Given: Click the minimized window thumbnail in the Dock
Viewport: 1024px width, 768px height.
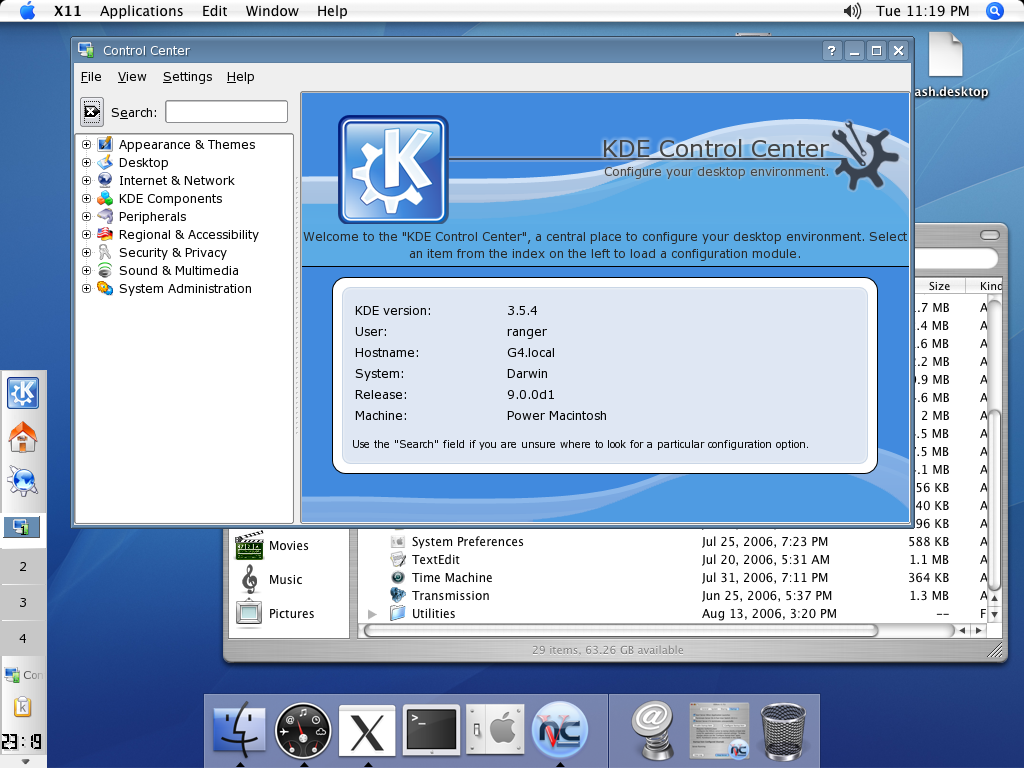Looking at the screenshot, I should tap(719, 731).
